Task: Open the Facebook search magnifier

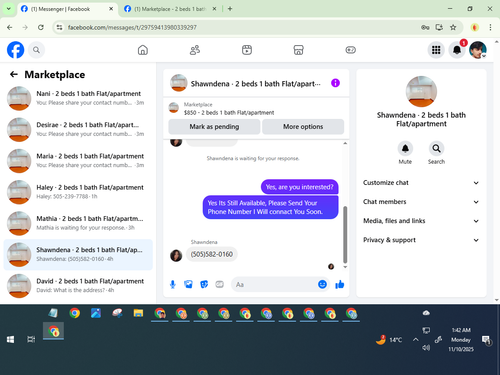Action: pos(36,50)
